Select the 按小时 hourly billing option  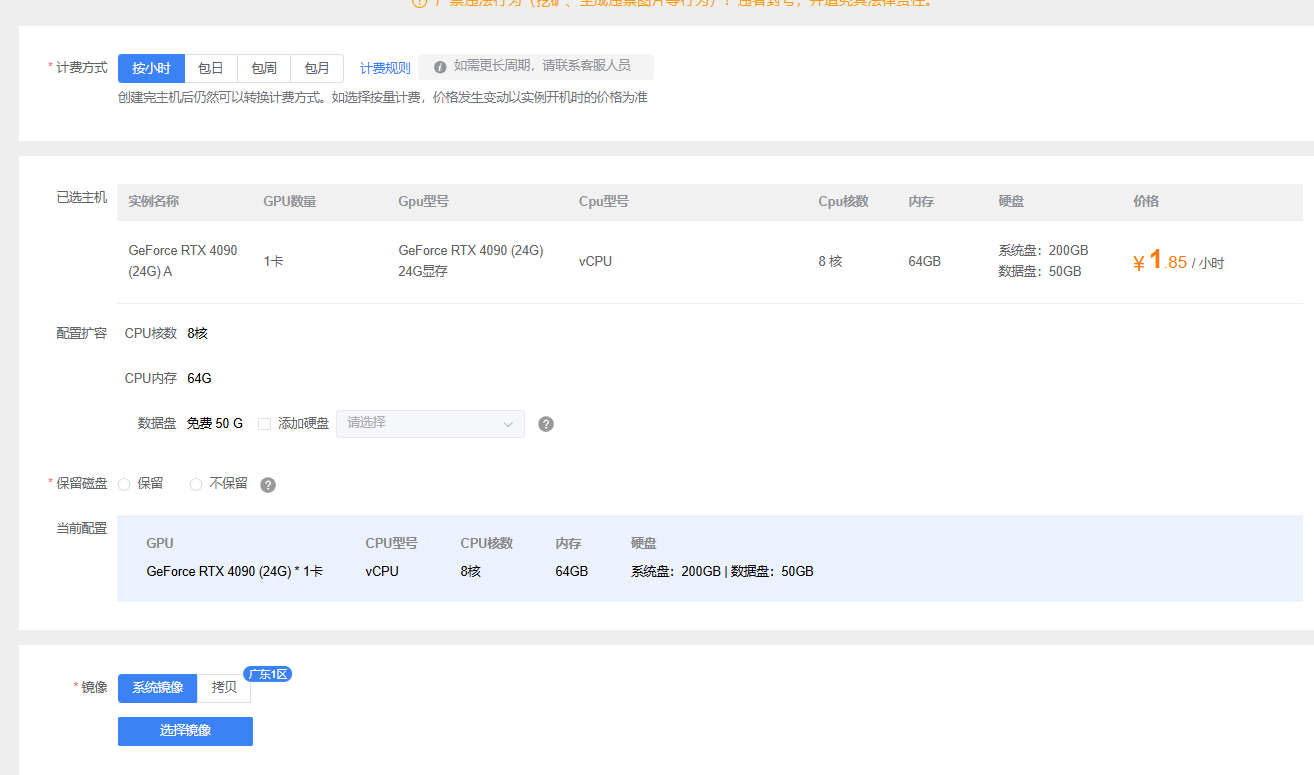coord(151,68)
